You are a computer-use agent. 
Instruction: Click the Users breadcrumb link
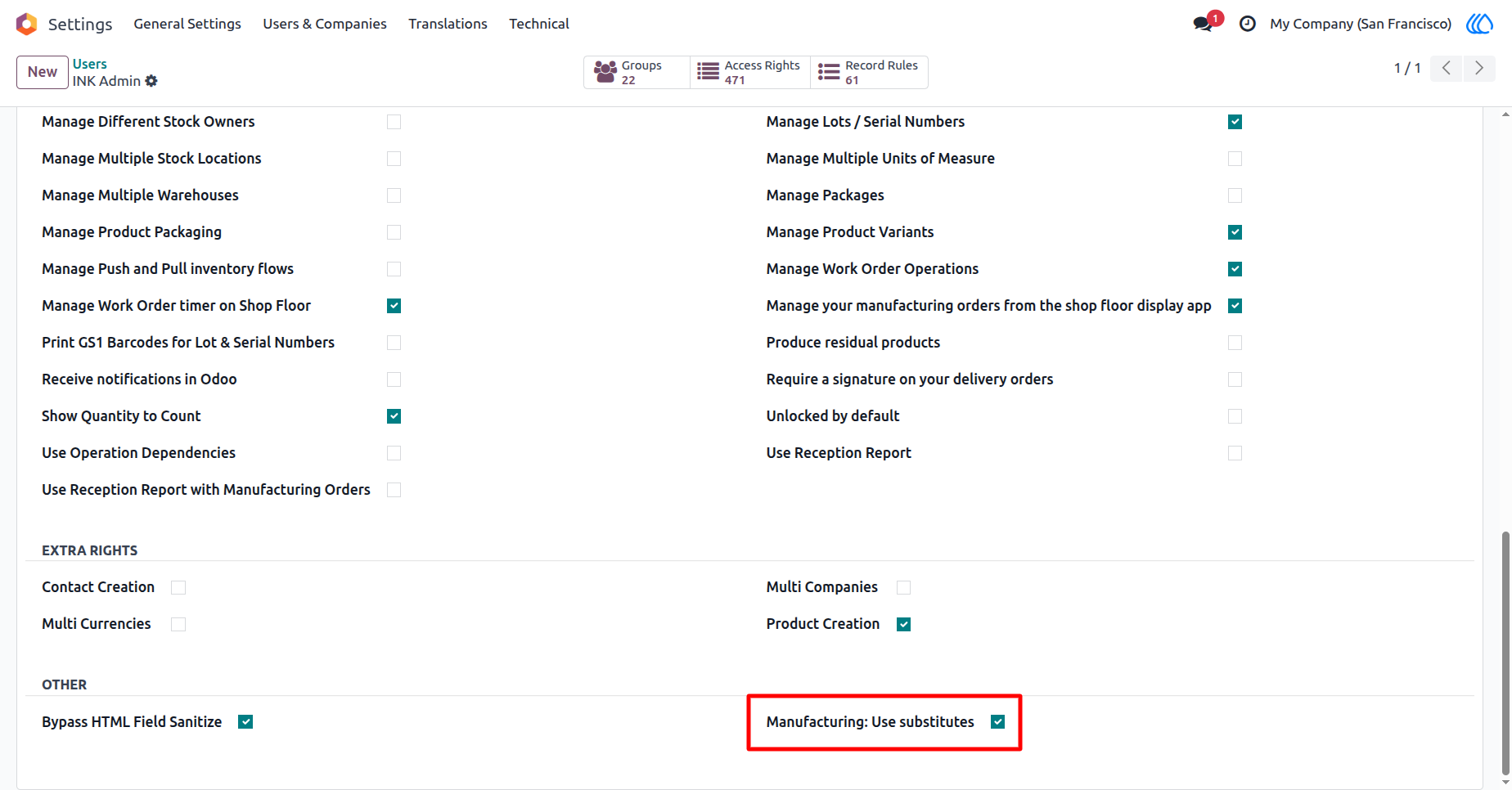coord(89,64)
